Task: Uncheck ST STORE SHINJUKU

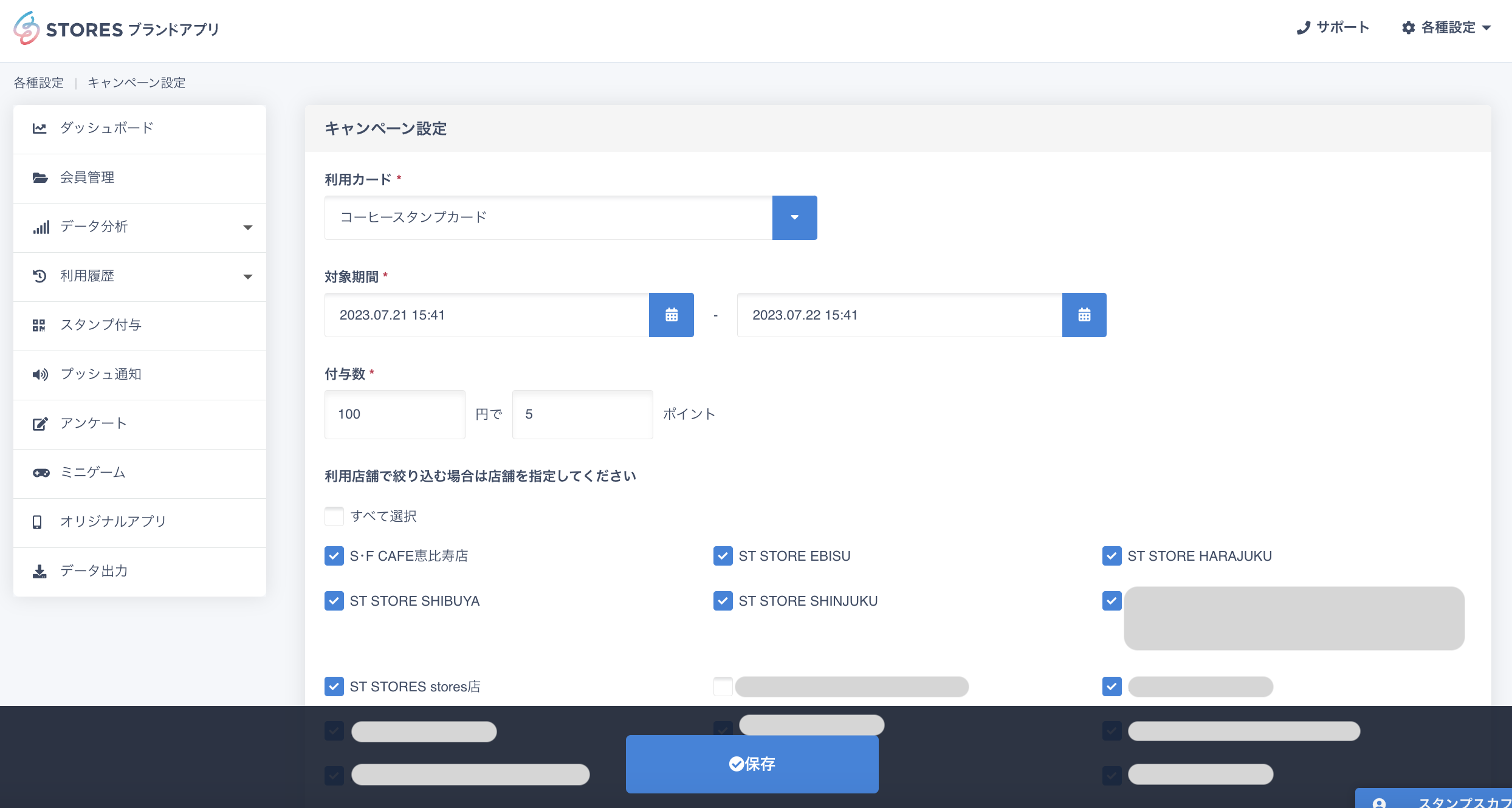Action: tap(723, 601)
